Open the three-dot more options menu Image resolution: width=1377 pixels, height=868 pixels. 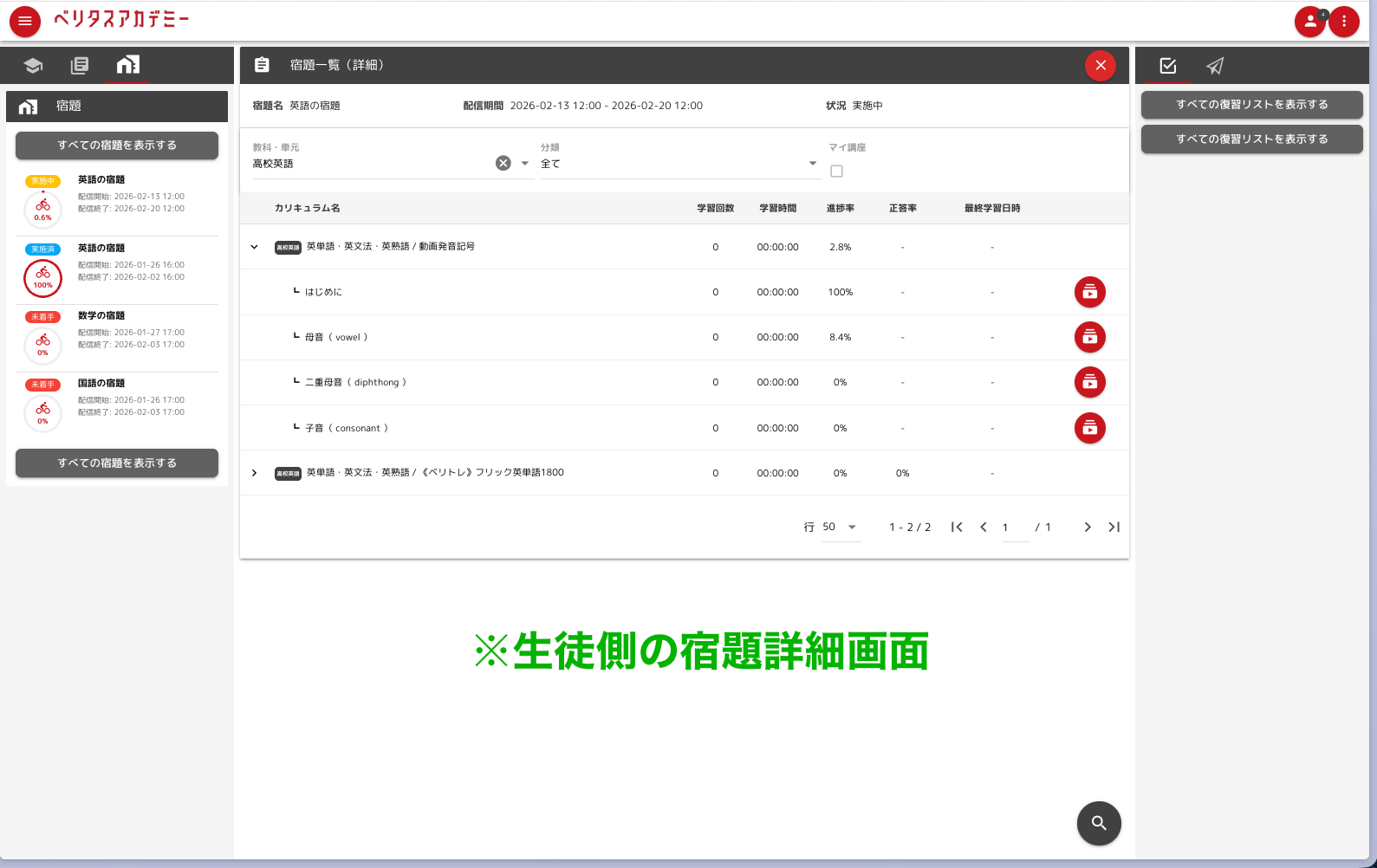coord(1344,22)
